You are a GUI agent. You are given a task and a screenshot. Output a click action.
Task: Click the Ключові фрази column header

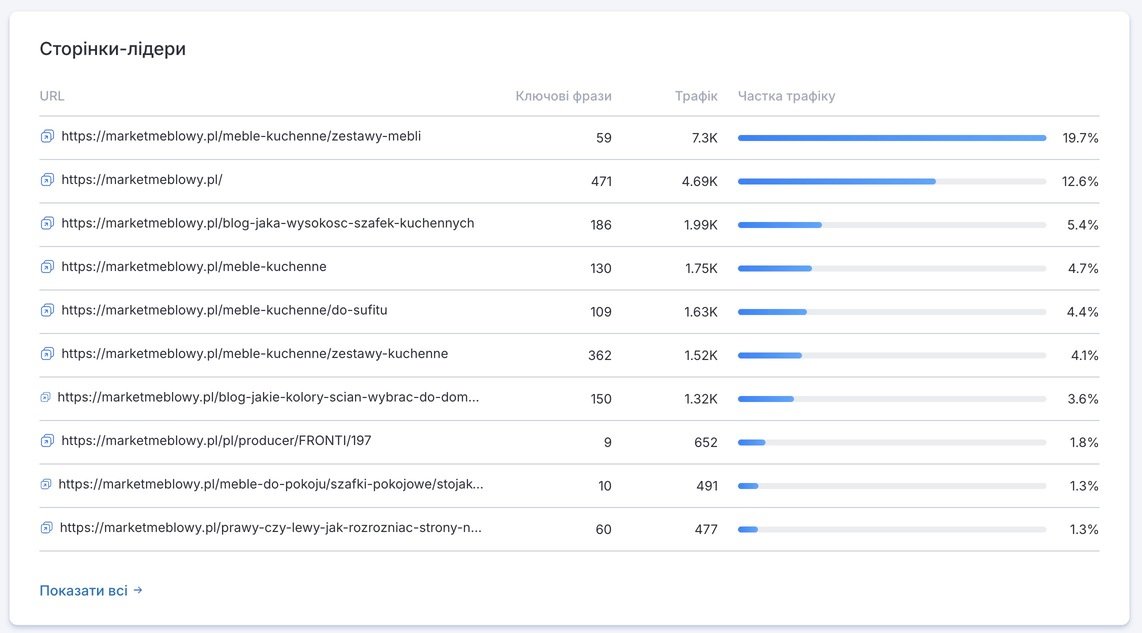(563, 96)
